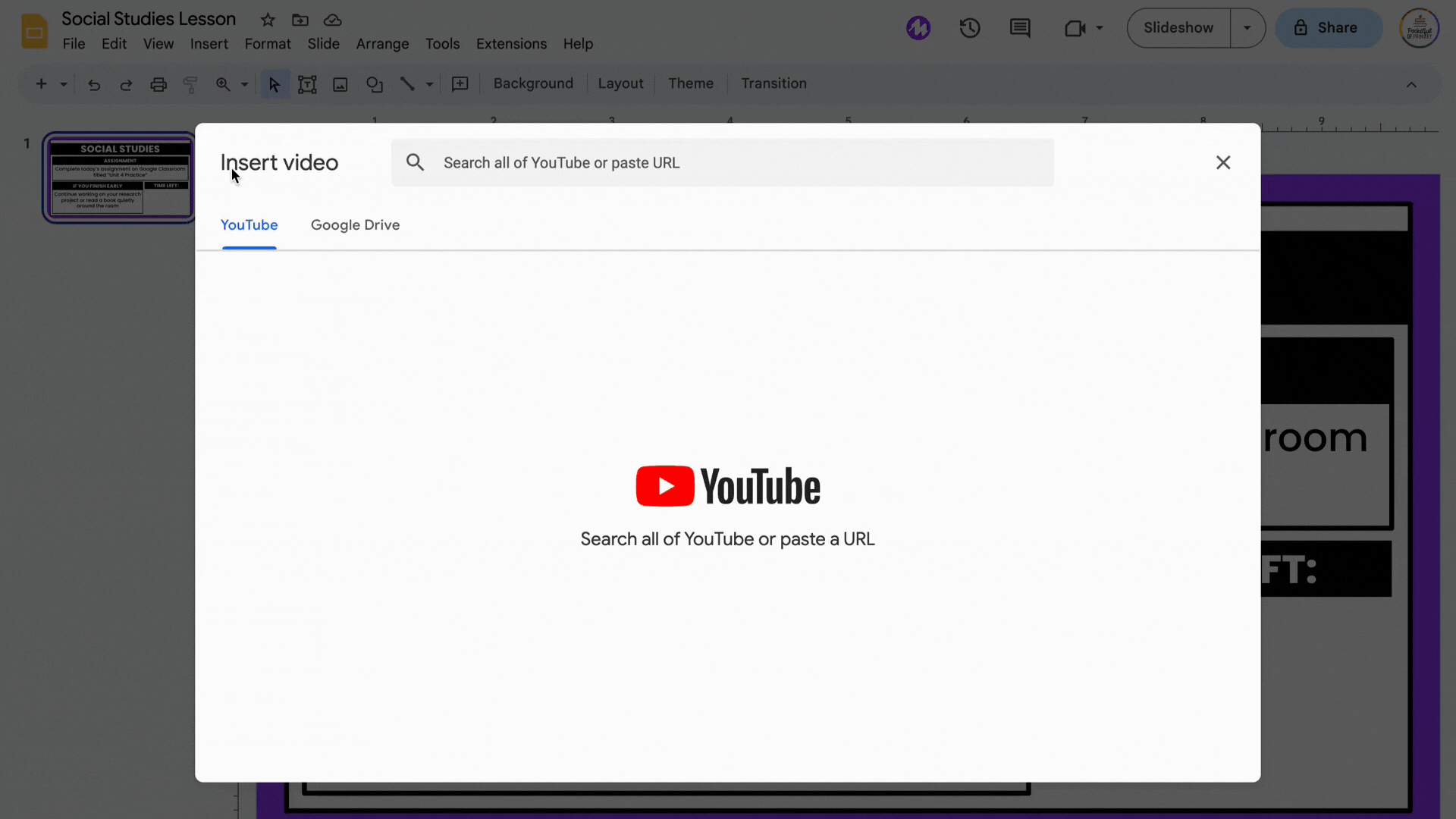
Task: Expand the zoom level dropdown arrow
Action: pos(244,84)
